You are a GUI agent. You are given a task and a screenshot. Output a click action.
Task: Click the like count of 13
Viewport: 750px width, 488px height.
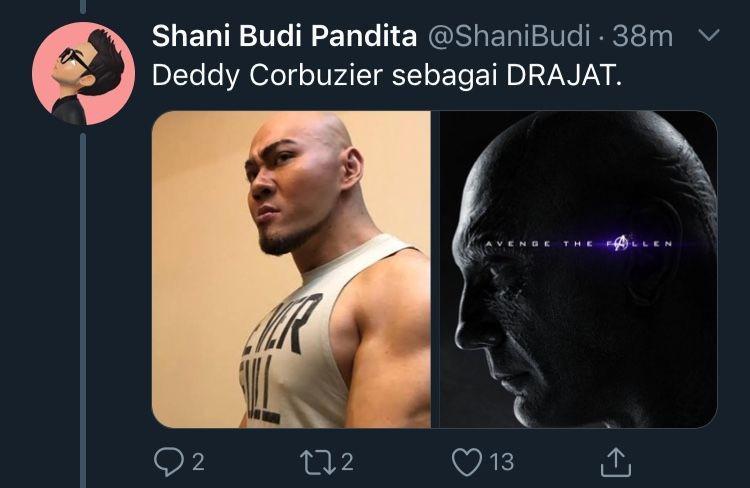pos(501,462)
